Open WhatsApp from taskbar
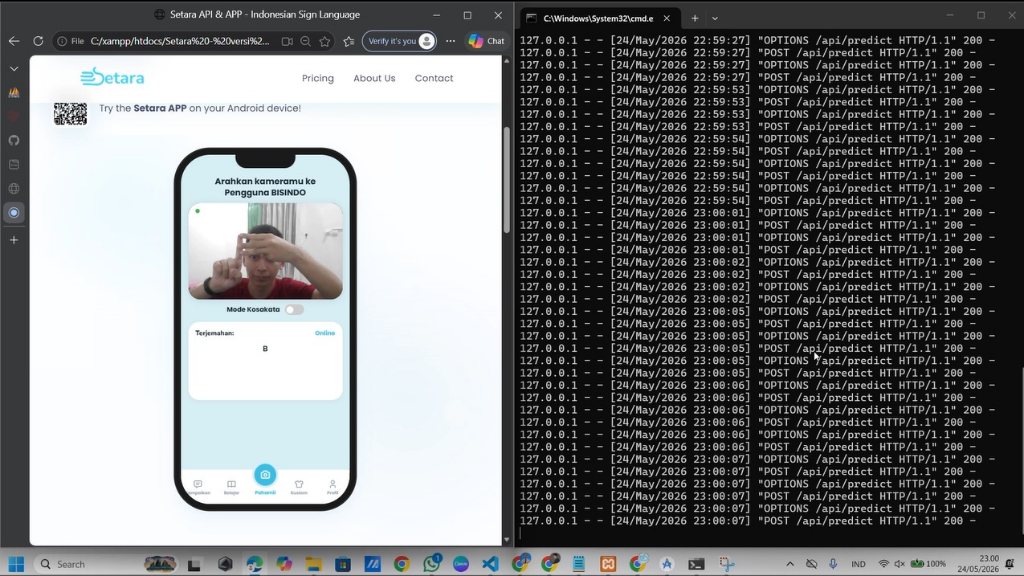 432,564
